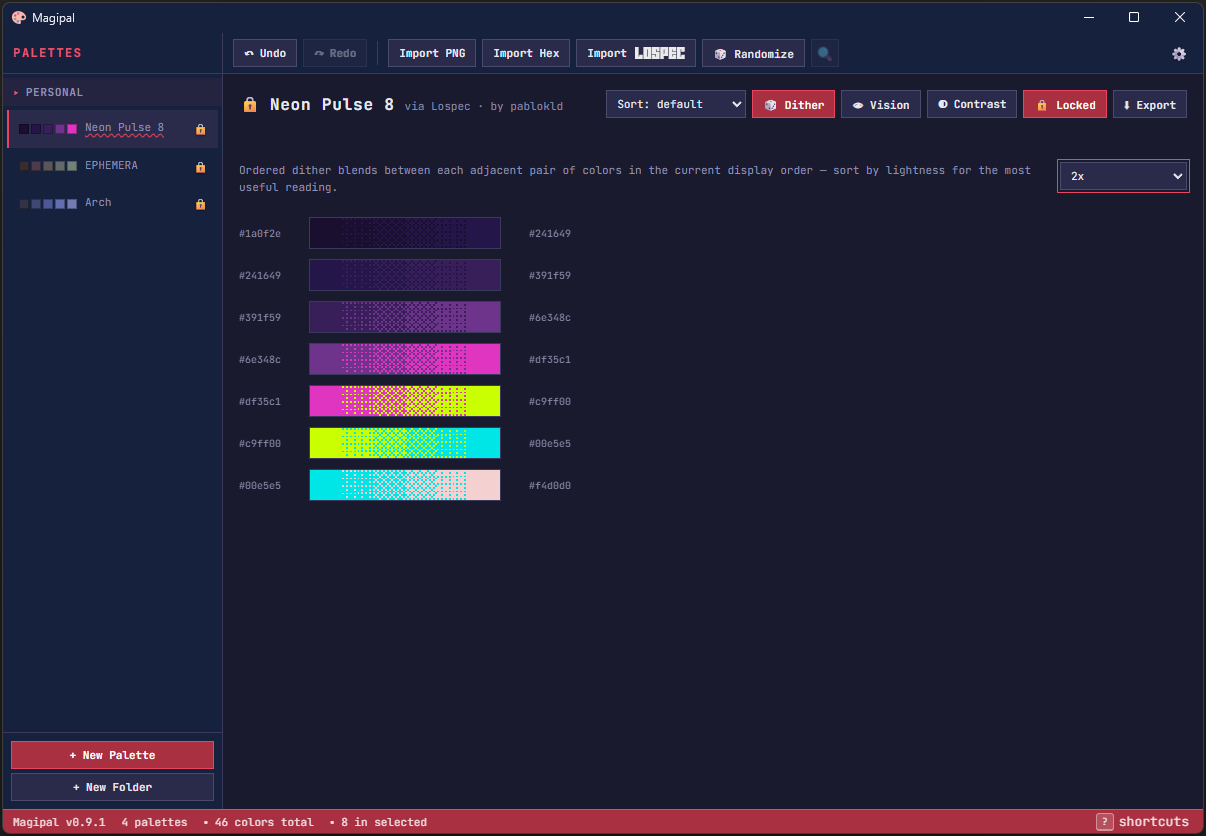1206x836 pixels.
Task: Click '8 in selected' in status bar
Action: (x=383, y=822)
